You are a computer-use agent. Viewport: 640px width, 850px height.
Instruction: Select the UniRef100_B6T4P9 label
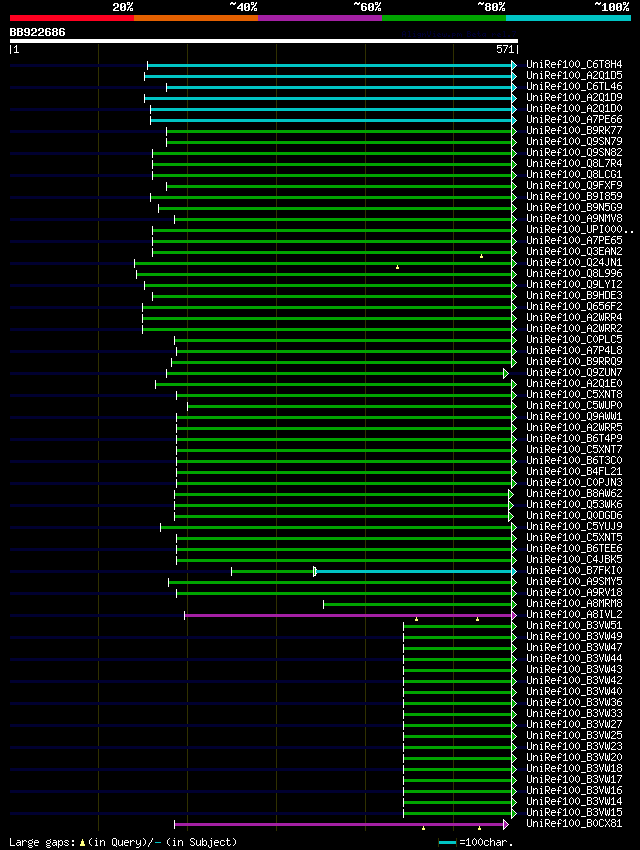tap(574, 439)
